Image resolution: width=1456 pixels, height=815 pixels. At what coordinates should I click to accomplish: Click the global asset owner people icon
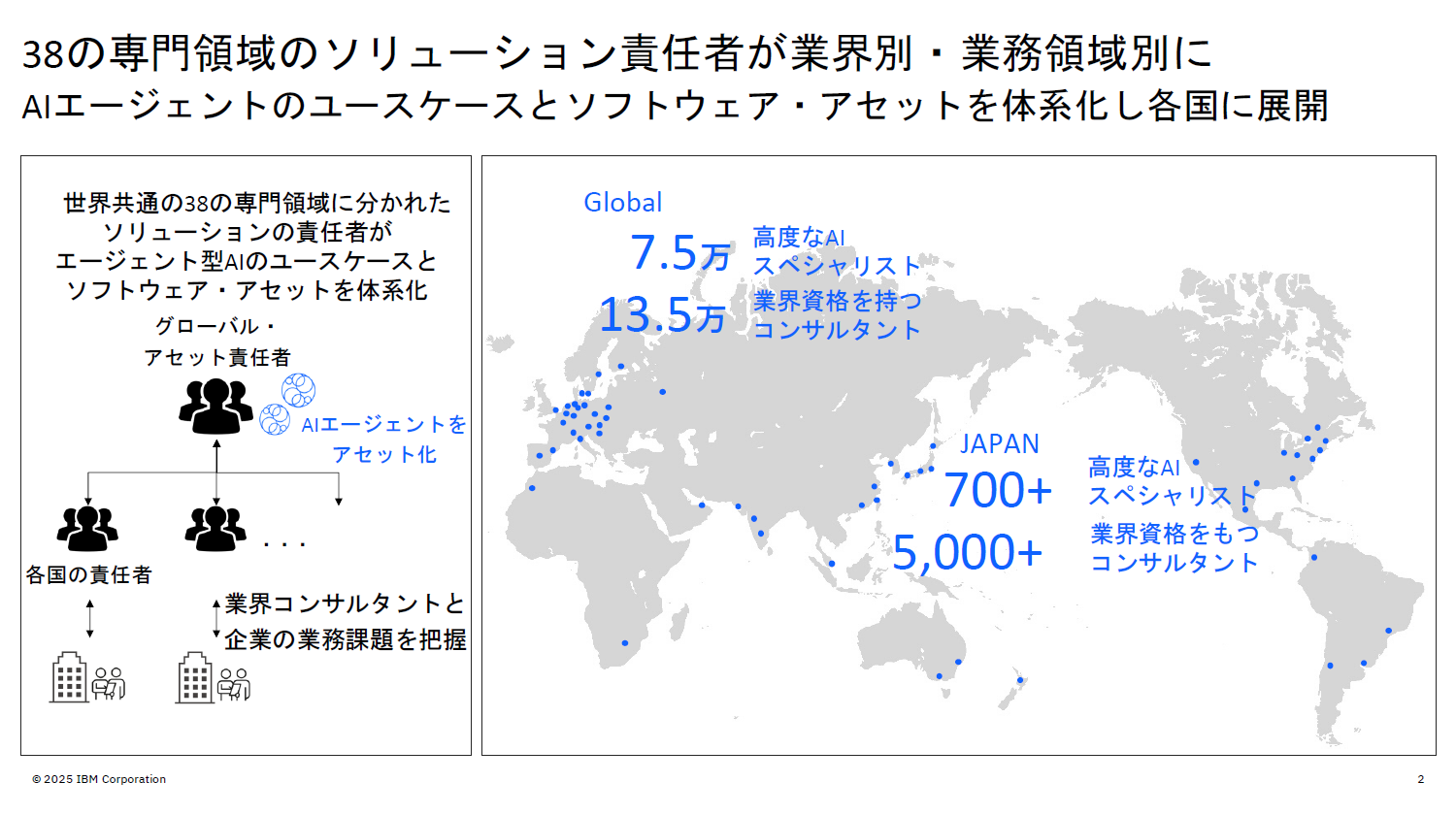click(x=215, y=406)
